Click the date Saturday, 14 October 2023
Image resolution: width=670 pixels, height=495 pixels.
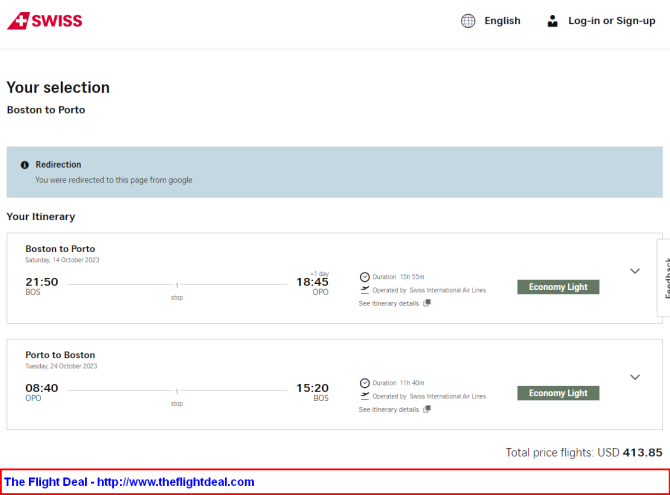click(x=62, y=260)
